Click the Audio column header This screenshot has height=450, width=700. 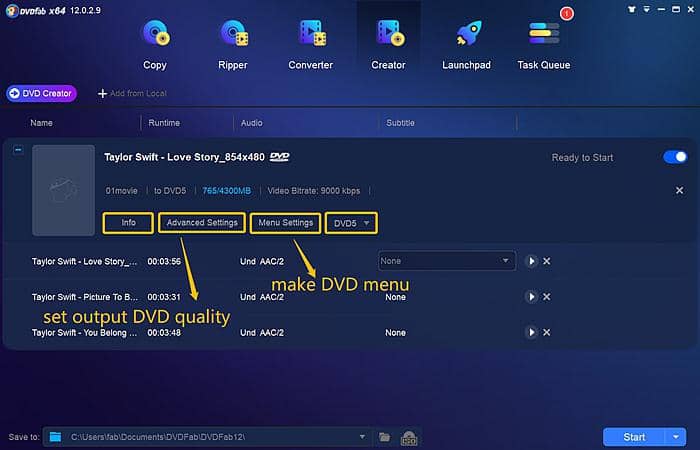pyautogui.click(x=252, y=123)
